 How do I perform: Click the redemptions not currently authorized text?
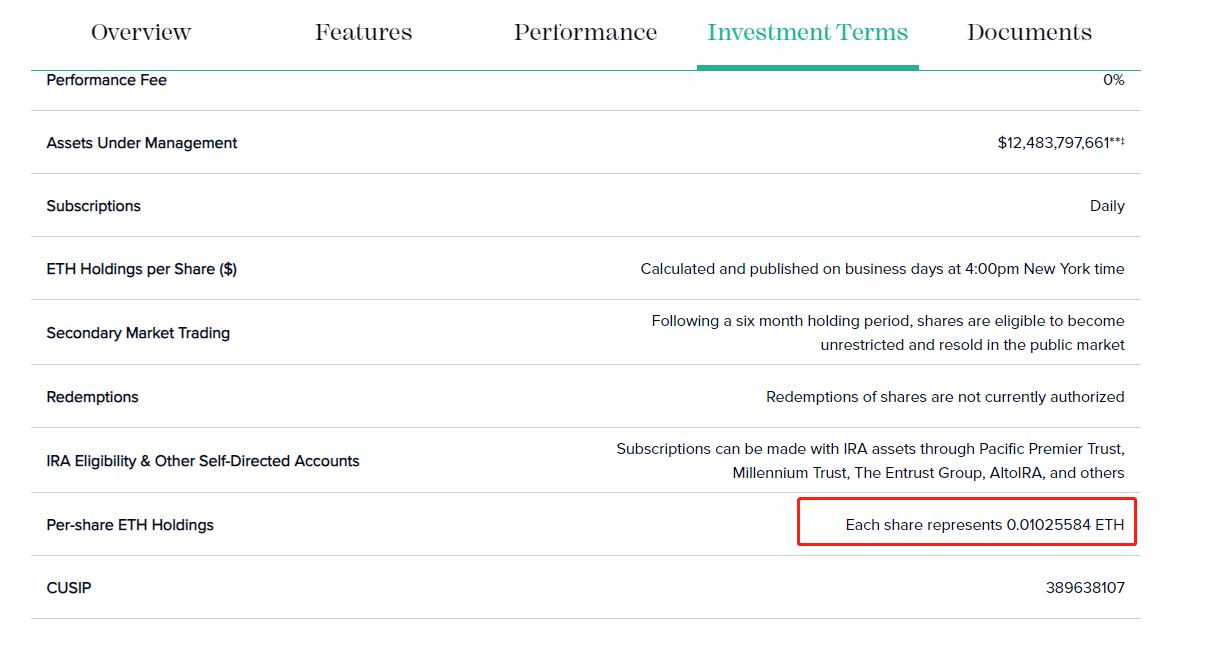tap(945, 397)
